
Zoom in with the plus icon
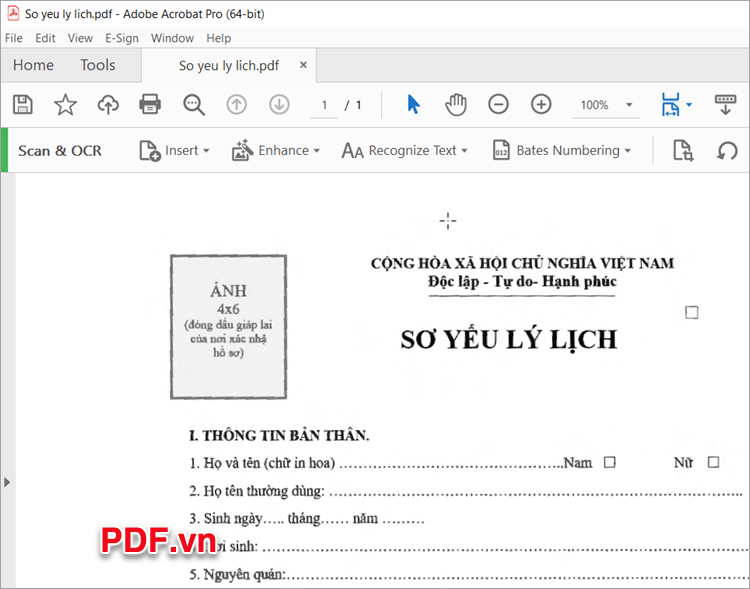tap(541, 104)
